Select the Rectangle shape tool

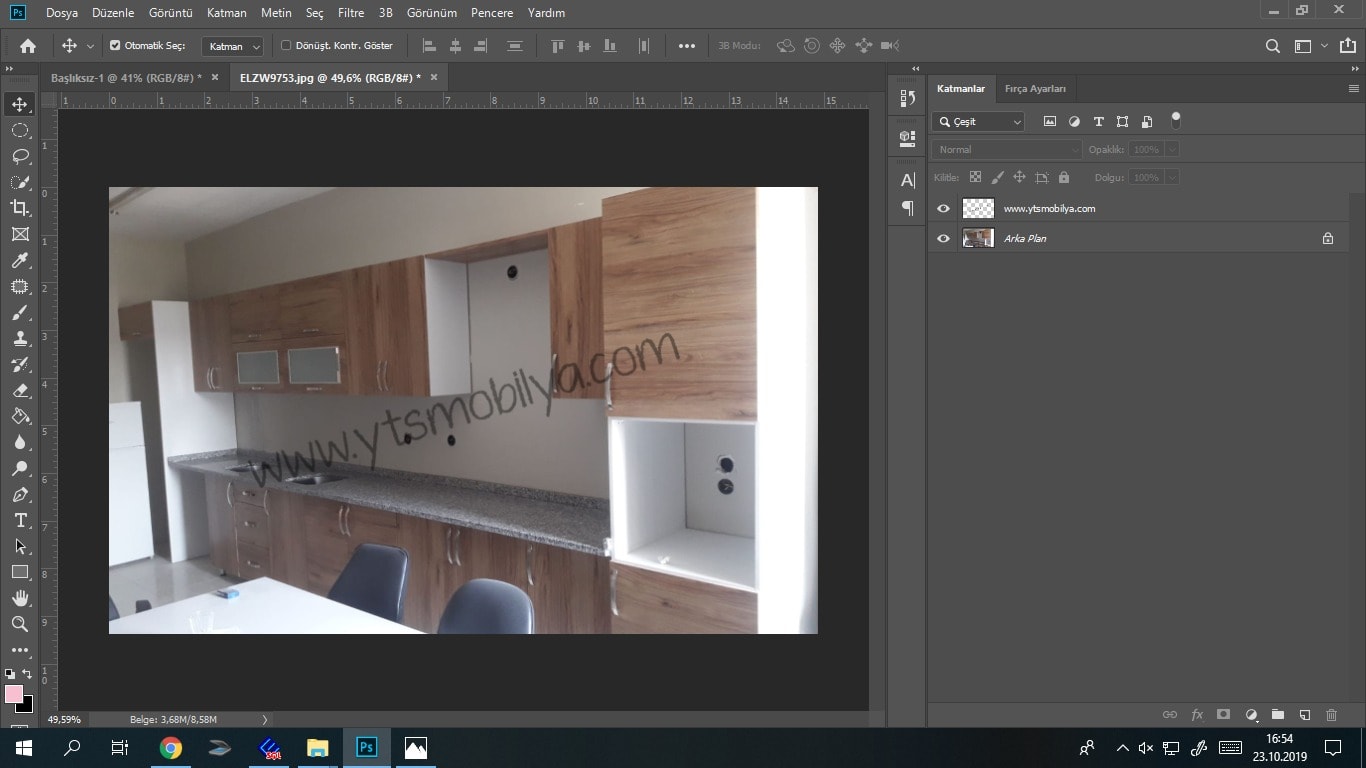[x=20, y=573]
